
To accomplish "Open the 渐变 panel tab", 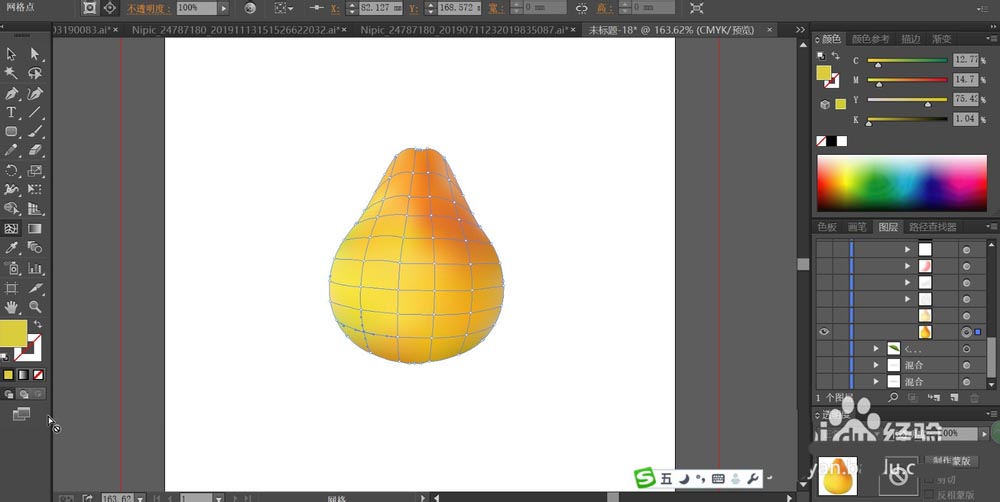I will coord(941,39).
